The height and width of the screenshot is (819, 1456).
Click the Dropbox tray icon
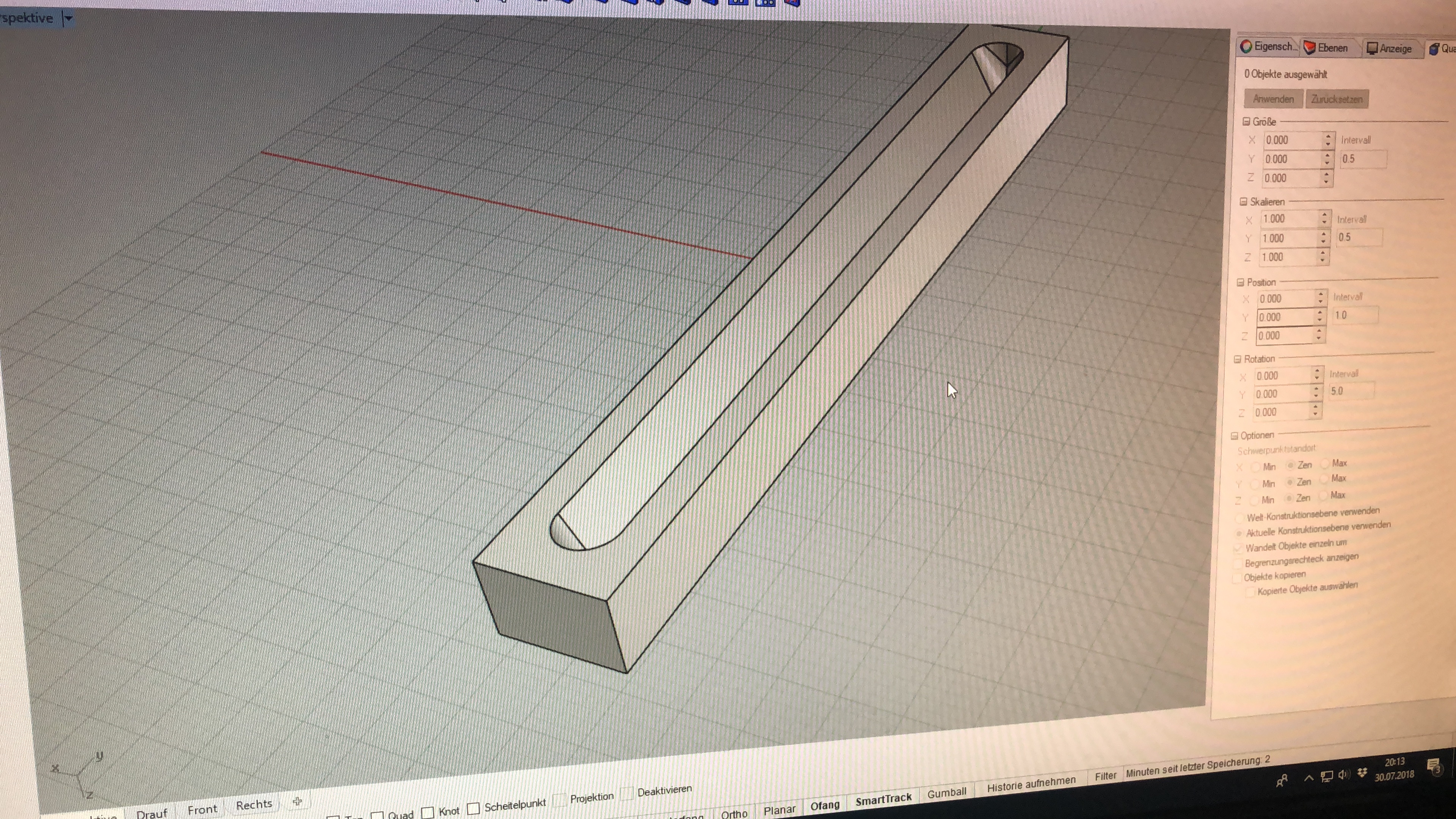point(1362,773)
